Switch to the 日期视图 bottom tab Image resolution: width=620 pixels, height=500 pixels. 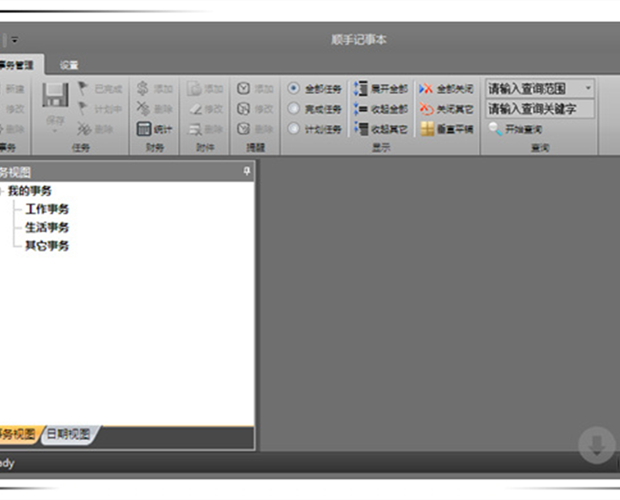pyautogui.click(x=68, y=434)
